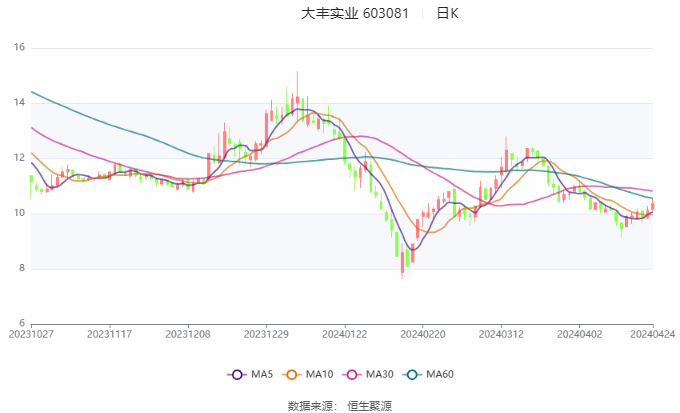Click the y-axis value 8
The height and width of the screenshot is (413, 680).
(22, 268)
